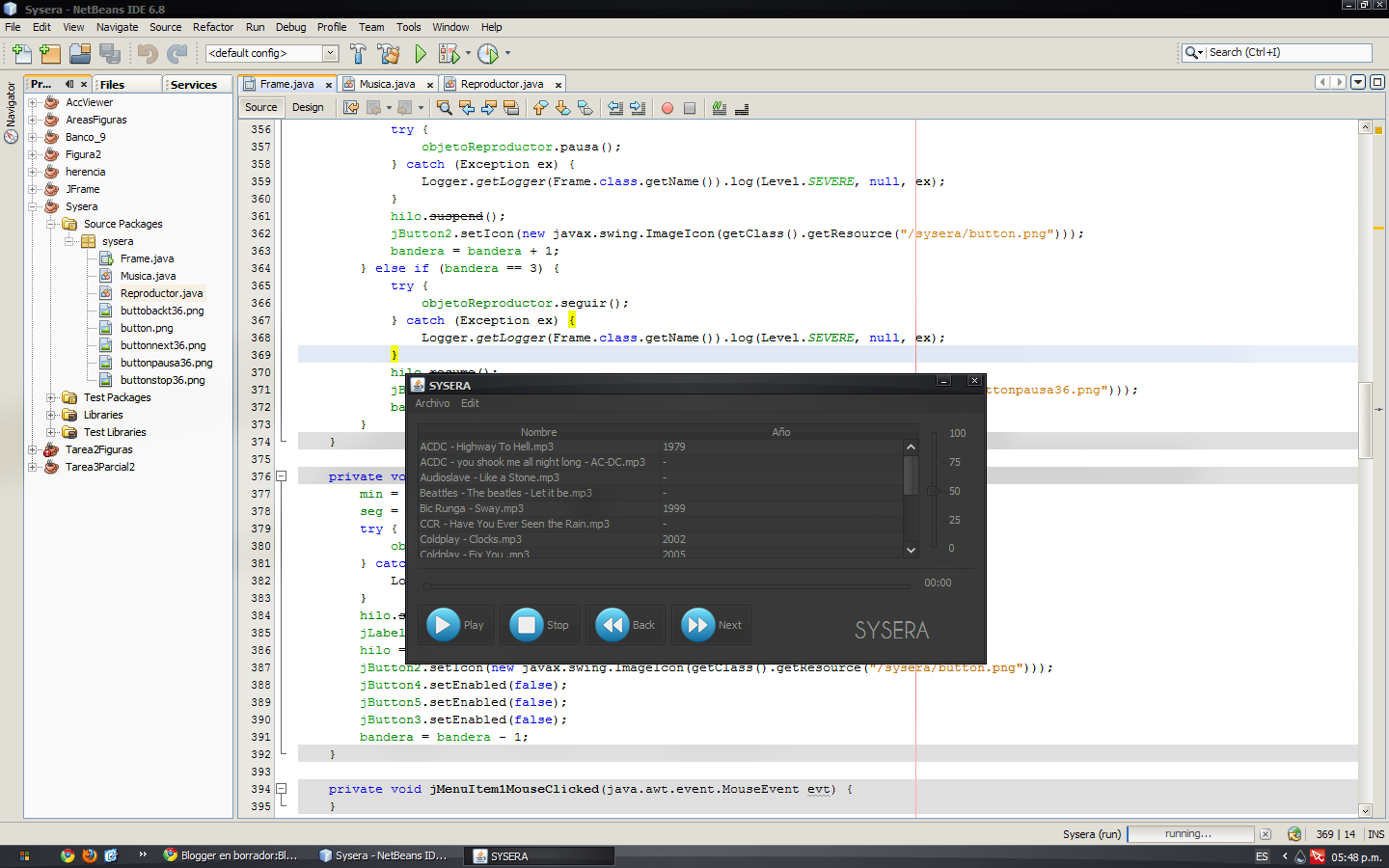Click Shift Line Left icon
This screenshot has height=868, width=1389.
point(615,108)
